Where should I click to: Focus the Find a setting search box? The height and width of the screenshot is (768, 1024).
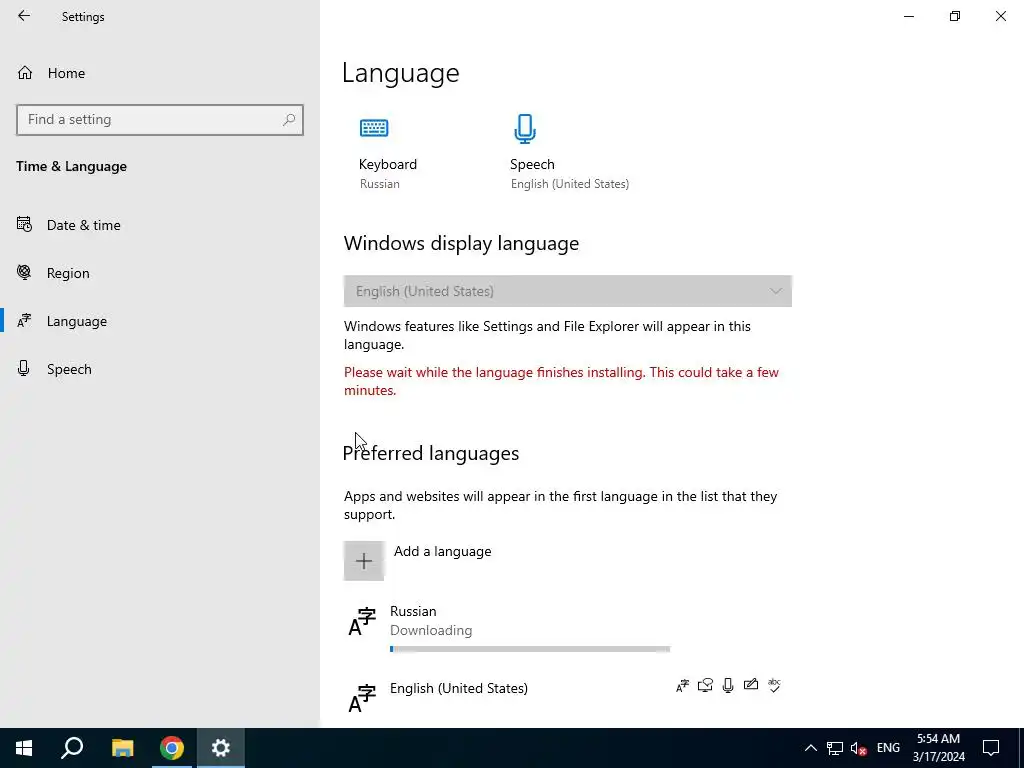tap(159, 120)
